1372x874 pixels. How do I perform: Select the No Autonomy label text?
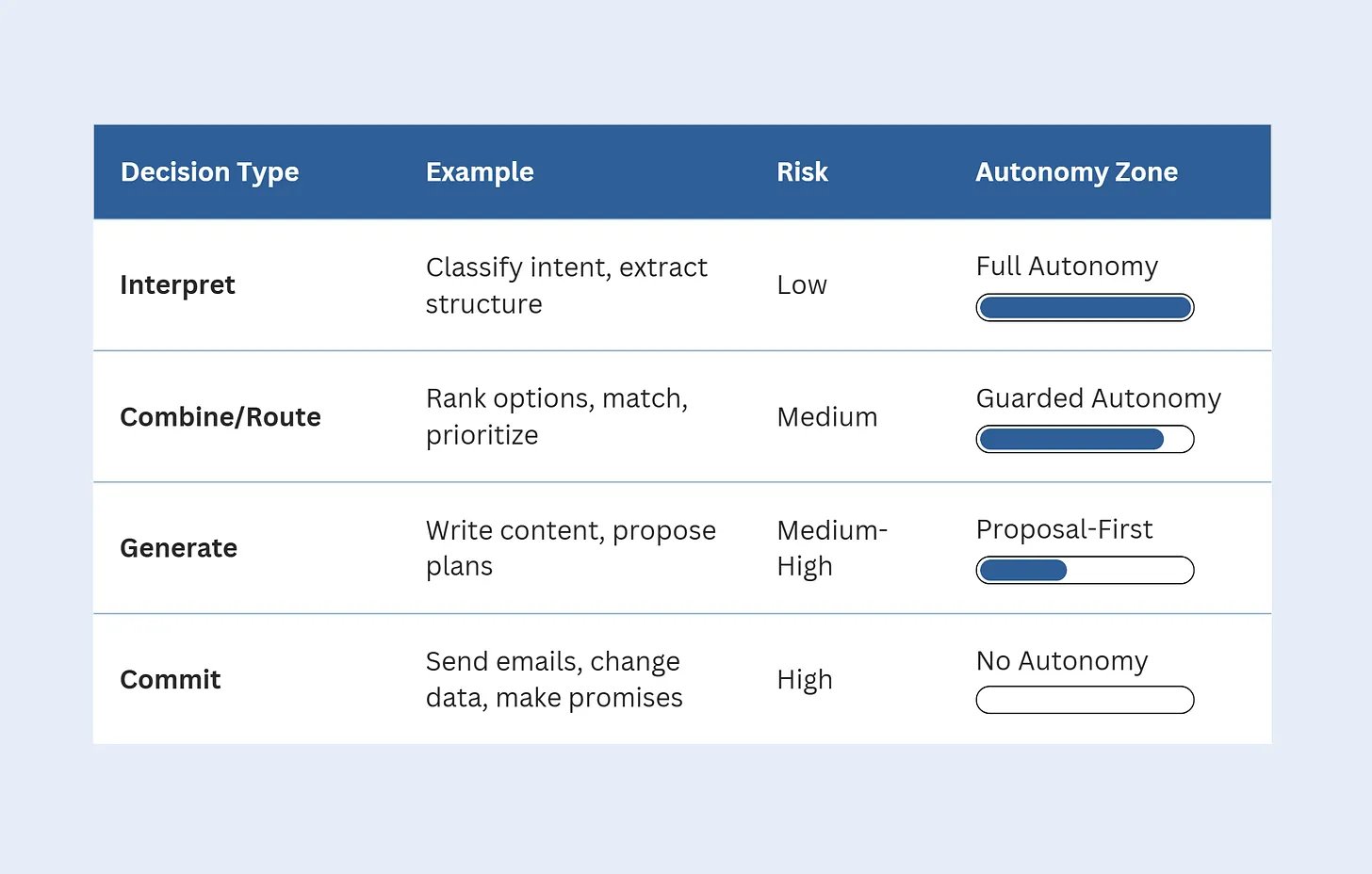pyautogui.click(x=1062, y=661)
